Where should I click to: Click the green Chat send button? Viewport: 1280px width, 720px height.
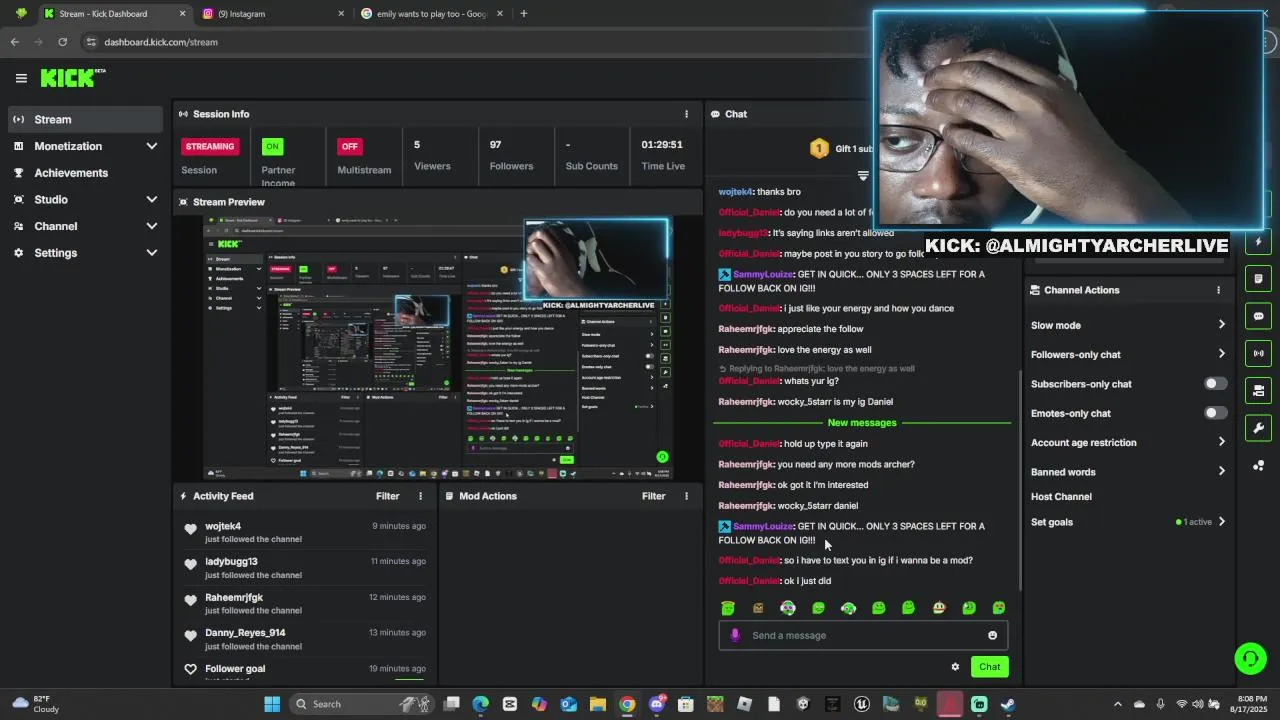coord(989,667)
